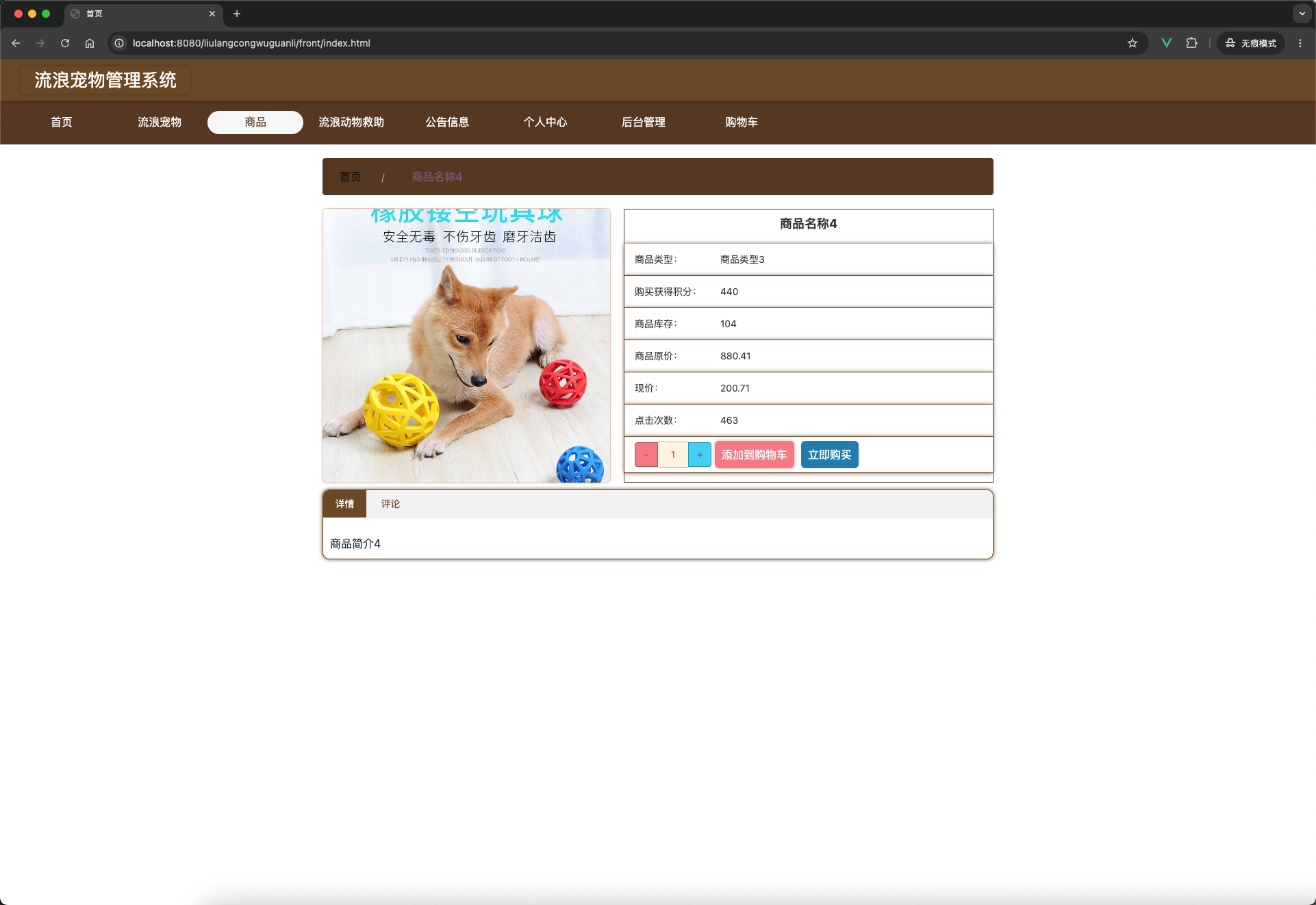
Task: Open Chrome three-dot menu
Action: (1300, 43)
